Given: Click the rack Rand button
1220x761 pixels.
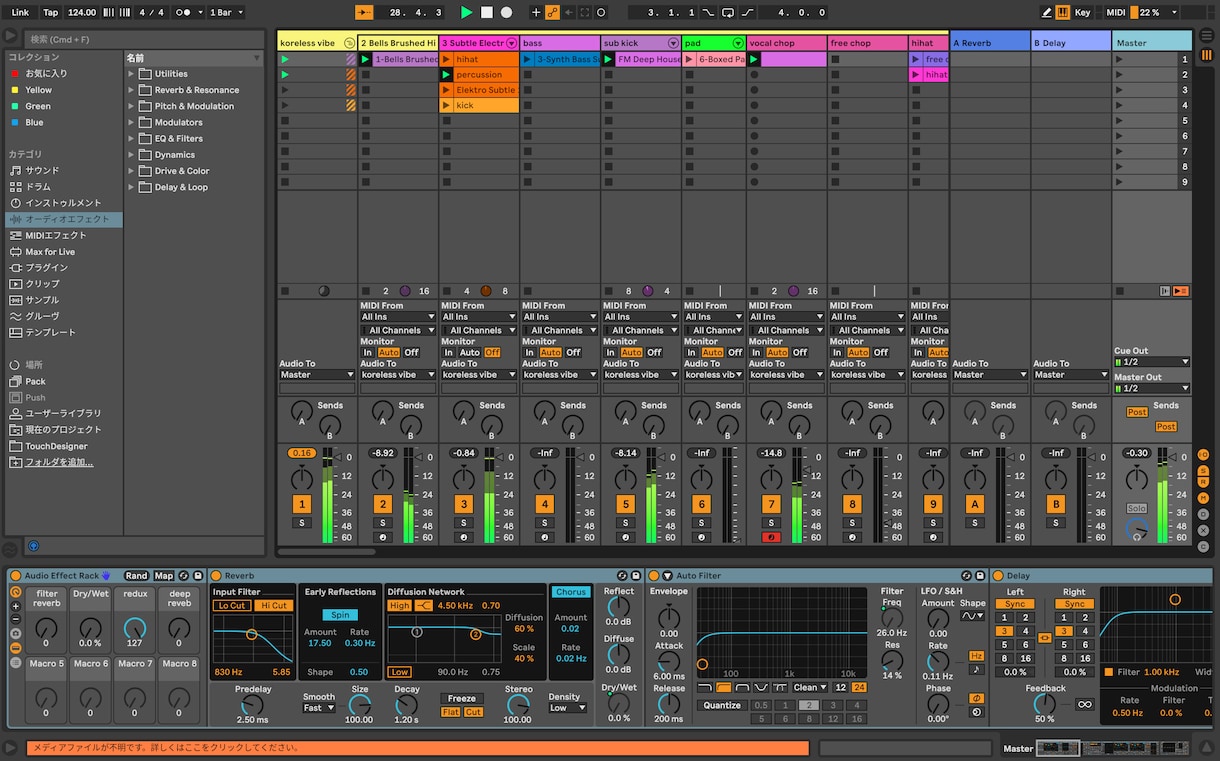Looking at the screenshot, I should [136, 576].
